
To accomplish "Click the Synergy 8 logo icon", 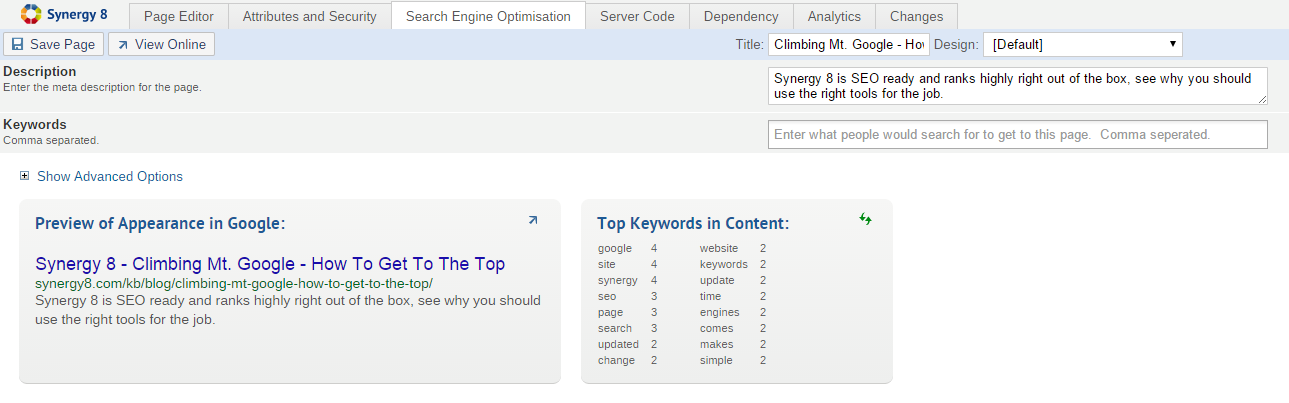I will [31, 15].
